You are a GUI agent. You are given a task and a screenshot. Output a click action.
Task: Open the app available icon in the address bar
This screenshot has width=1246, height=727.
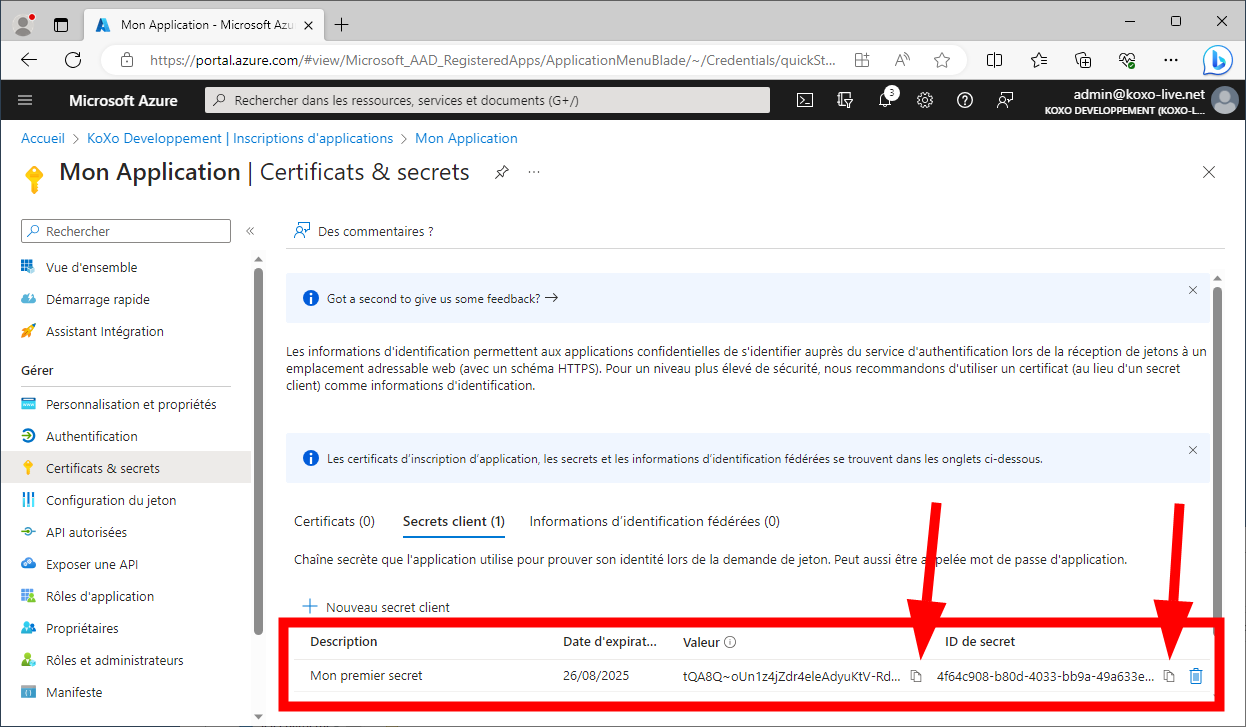pyautogui.click(x=862, y=60)
